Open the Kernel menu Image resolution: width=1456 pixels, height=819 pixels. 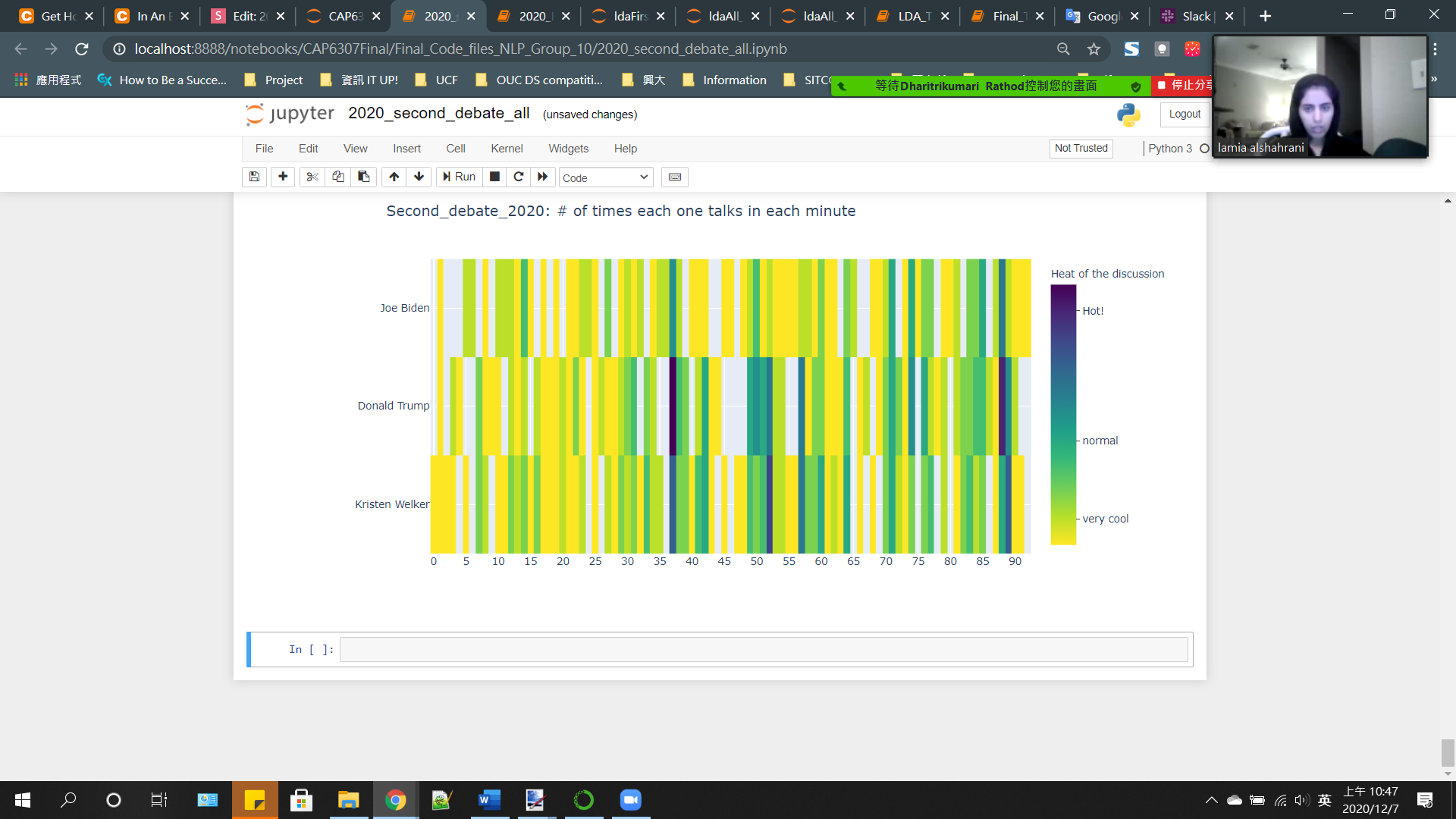click(506, 149)
